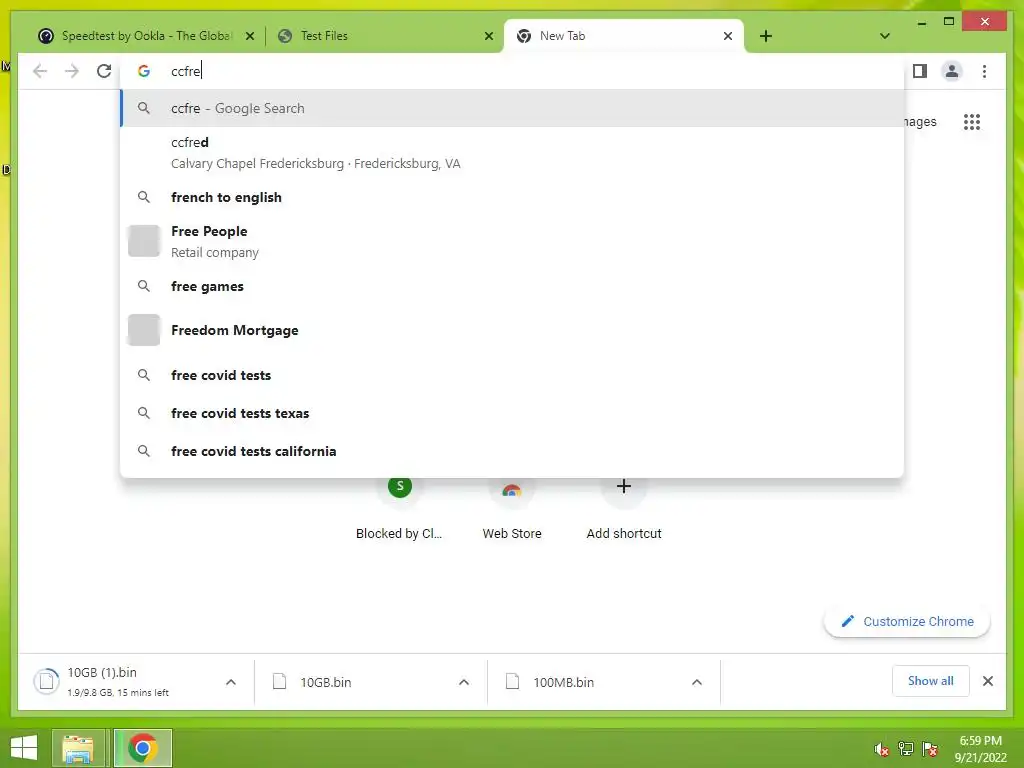1024x768 pixels.
Task: Click Show all downloads
Action: (931, 681)
